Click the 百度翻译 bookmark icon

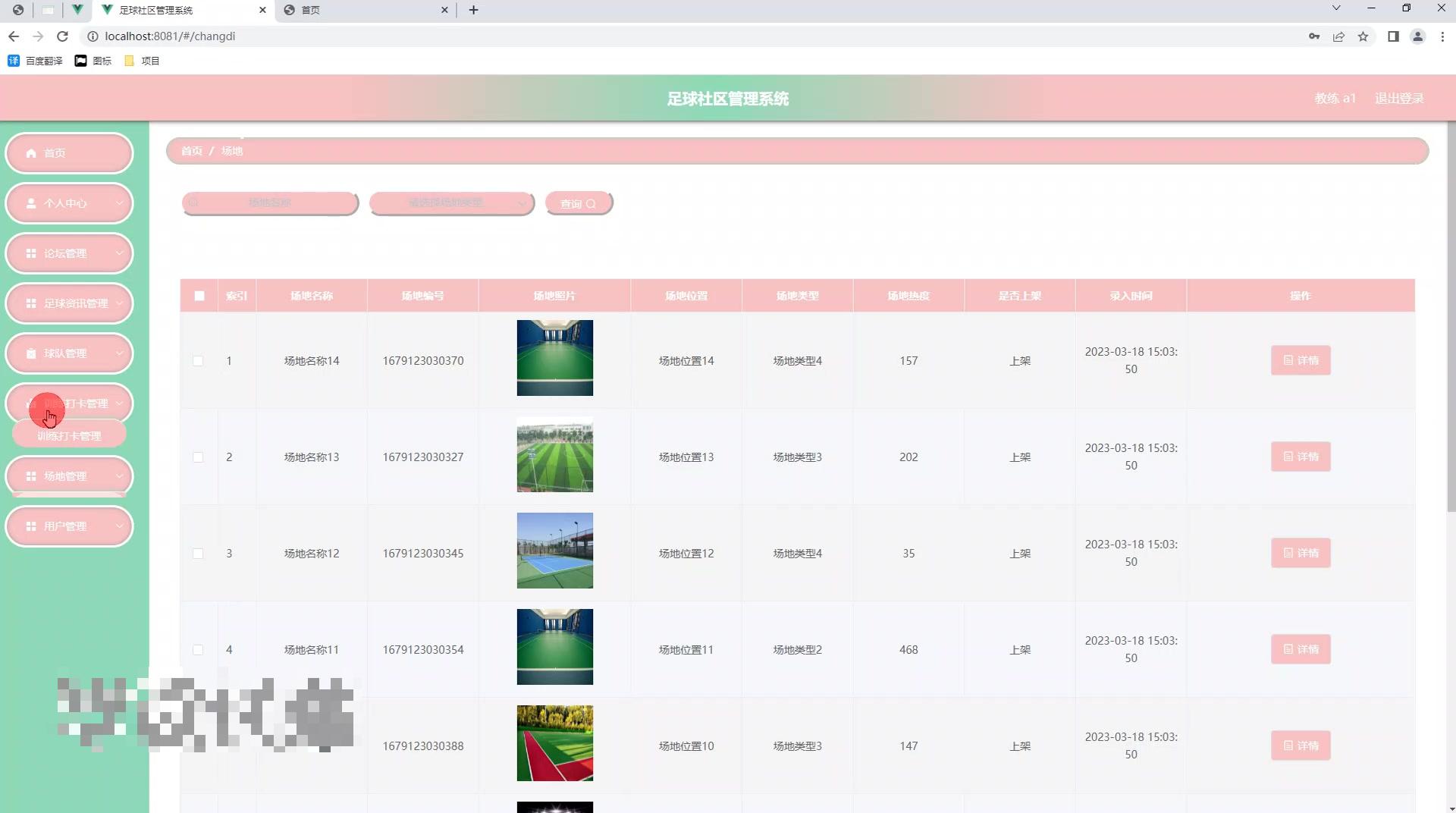[13, 60]
